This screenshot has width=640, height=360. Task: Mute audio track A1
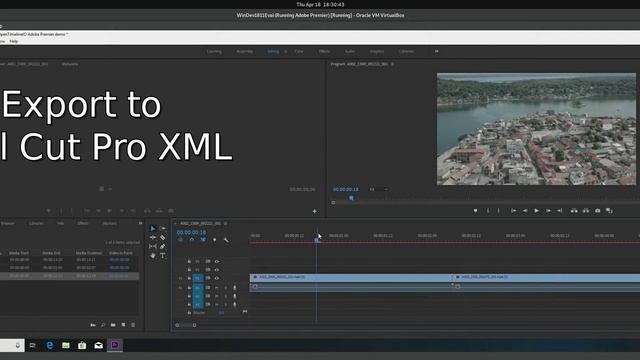coord(217,288)
